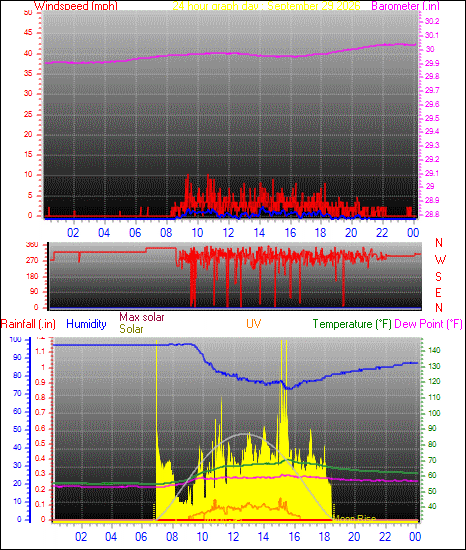
Task: Click the S wind direction label
Action: (438, 277)
